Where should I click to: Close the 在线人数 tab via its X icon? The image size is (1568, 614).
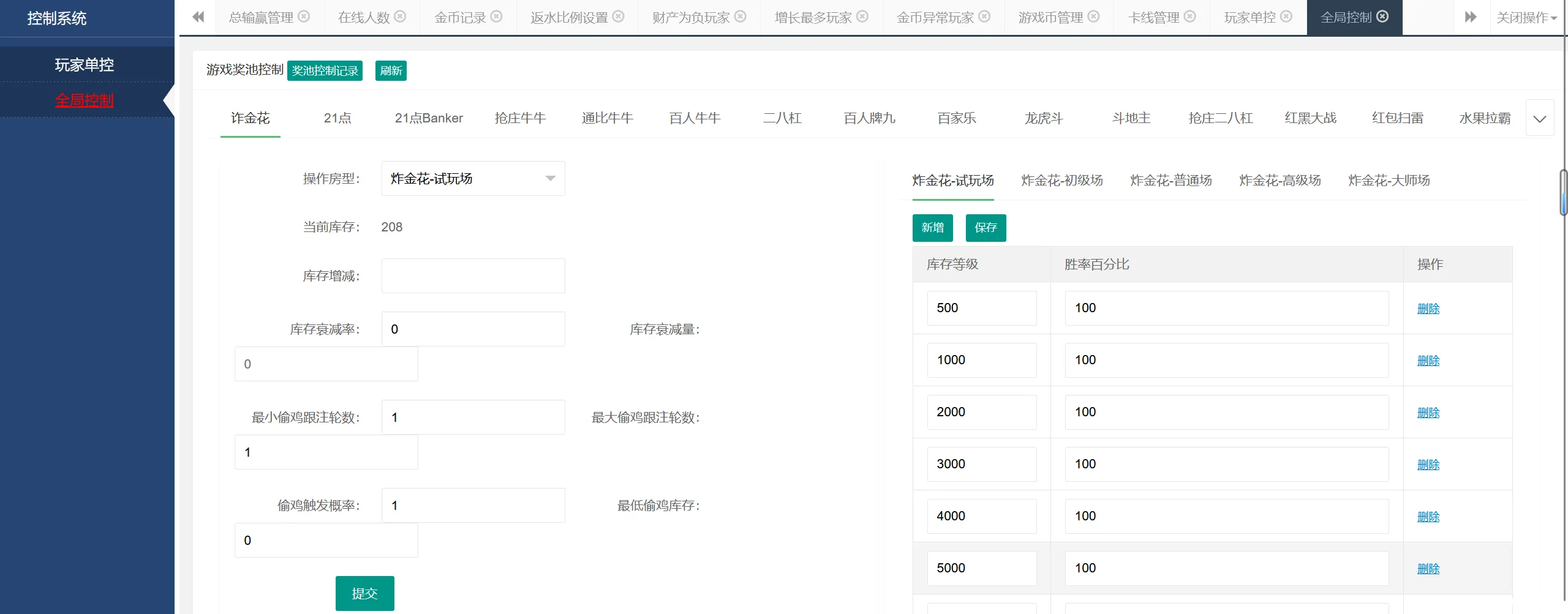pyautogui.click(x=400, y=17)
